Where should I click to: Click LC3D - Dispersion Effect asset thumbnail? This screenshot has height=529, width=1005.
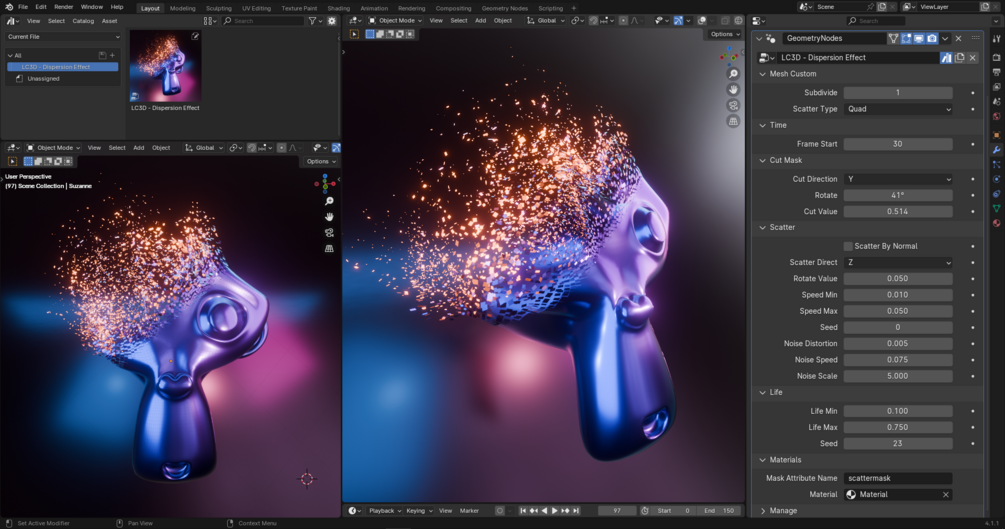(165, 66)
